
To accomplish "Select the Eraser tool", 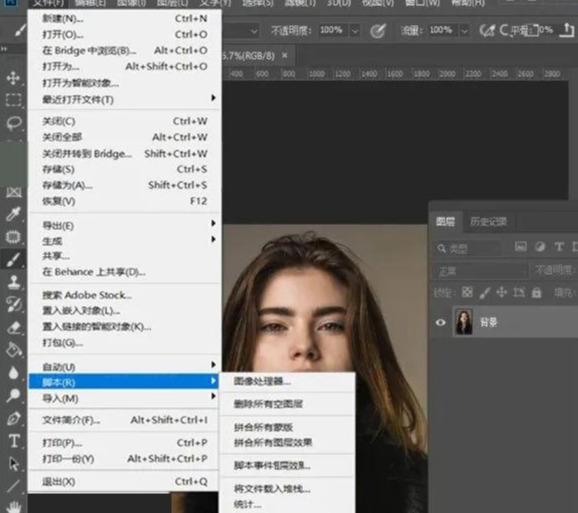I will point(14,327).
